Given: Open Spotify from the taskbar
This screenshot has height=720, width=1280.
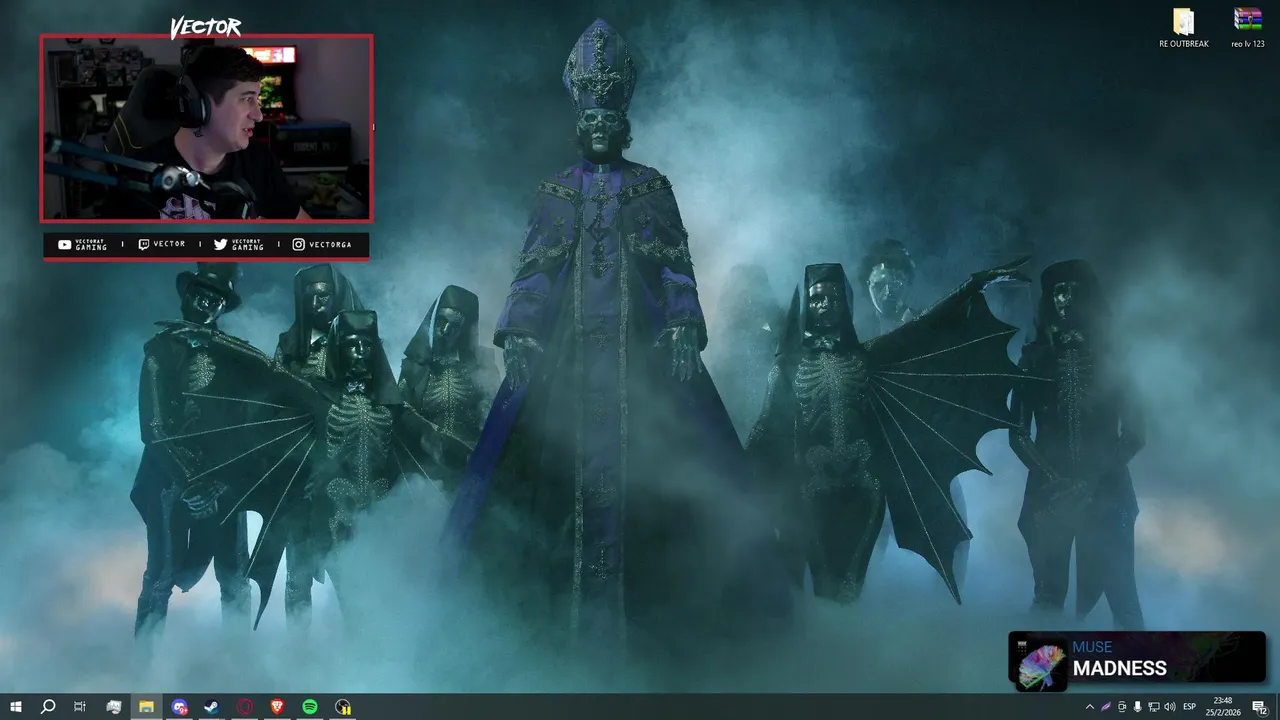Looking at the screenshot, I should [310, 707].
